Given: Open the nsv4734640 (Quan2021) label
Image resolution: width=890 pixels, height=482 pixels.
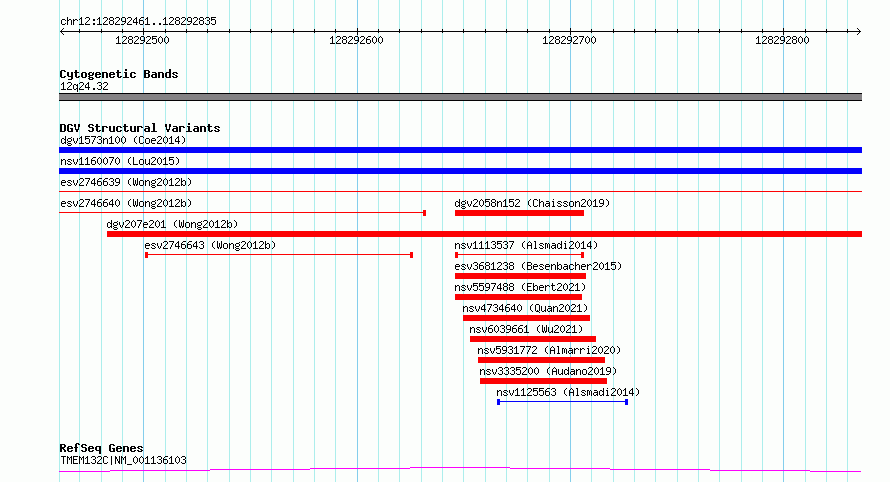Looking at the screenshot, I should pos(525,308).
